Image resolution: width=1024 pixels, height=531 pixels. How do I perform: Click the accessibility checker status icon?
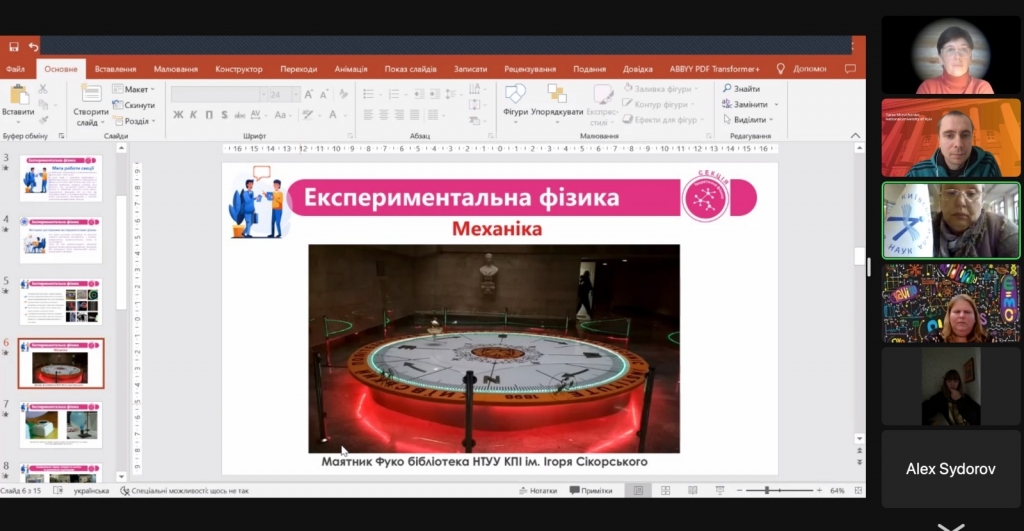point(125,491)
